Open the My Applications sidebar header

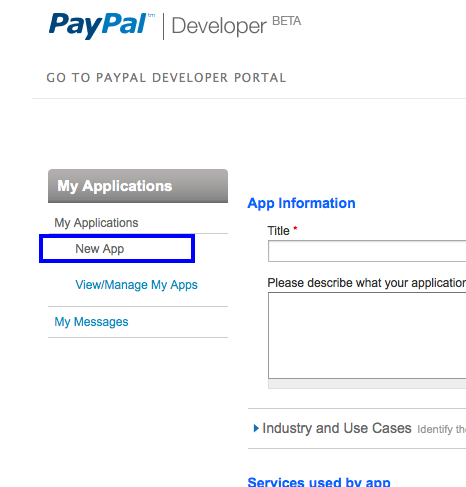[138, 186]
